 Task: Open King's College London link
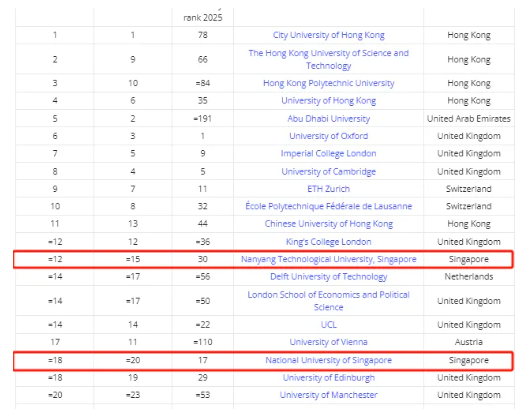point(329,242)
